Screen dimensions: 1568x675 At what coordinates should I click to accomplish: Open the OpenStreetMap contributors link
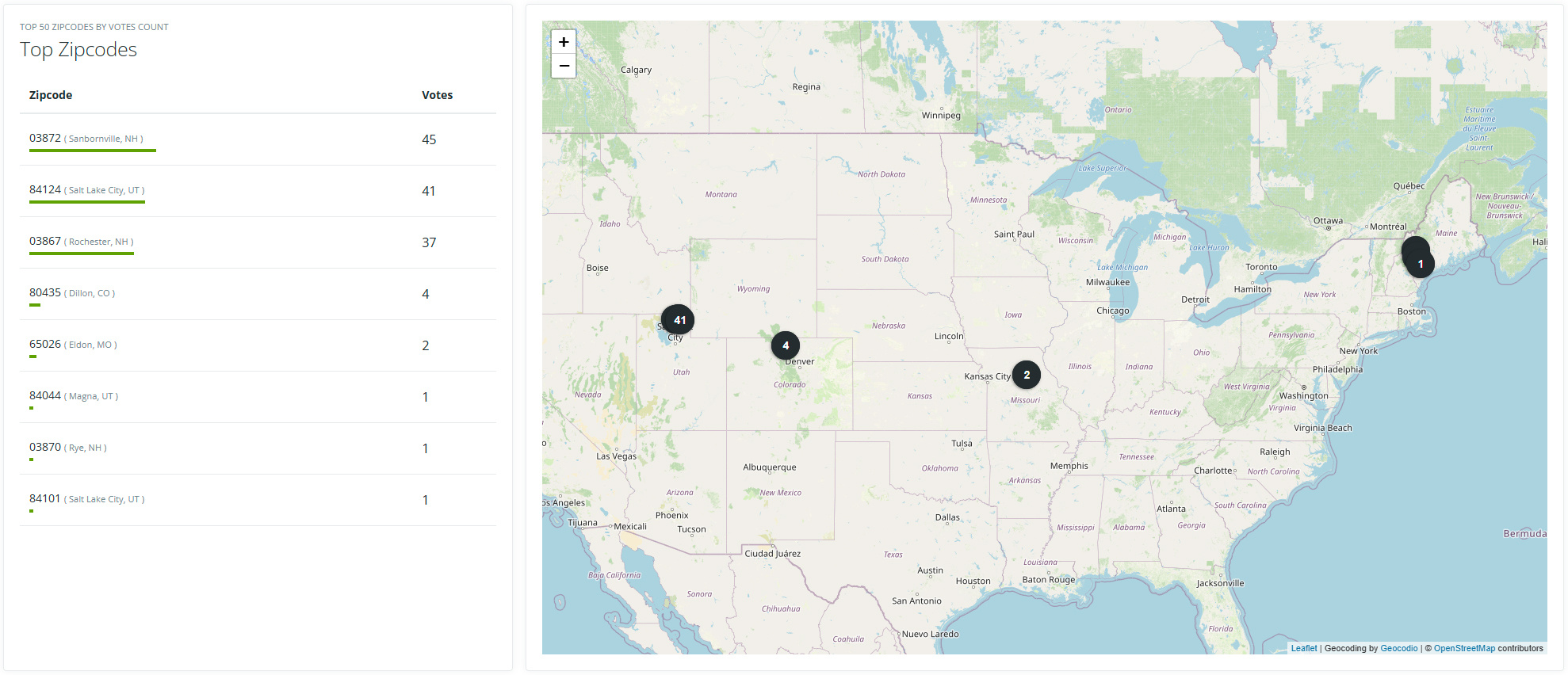click(1463, 648)
